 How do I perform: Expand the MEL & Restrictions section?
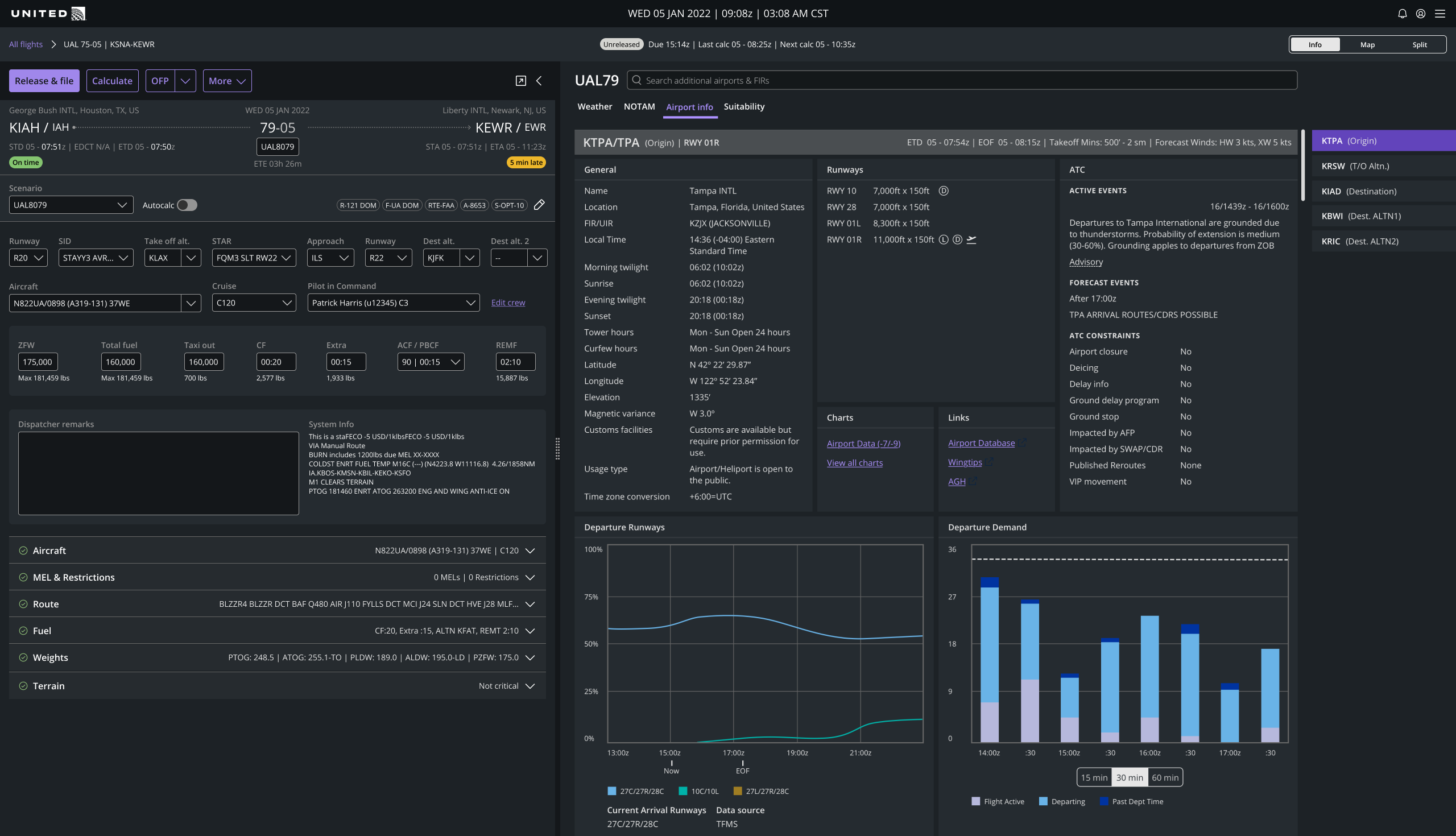pyautogui.click(x=530, y=577)
